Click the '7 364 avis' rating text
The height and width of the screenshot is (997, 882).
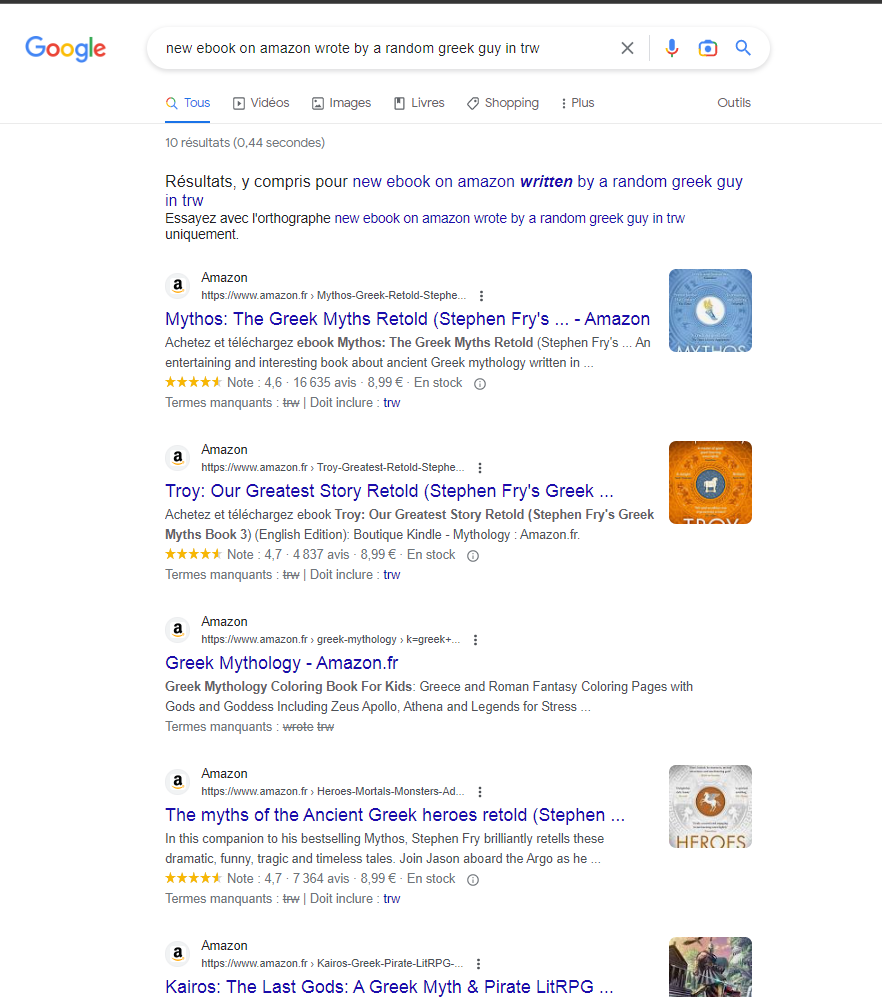[x=320, y=879]
